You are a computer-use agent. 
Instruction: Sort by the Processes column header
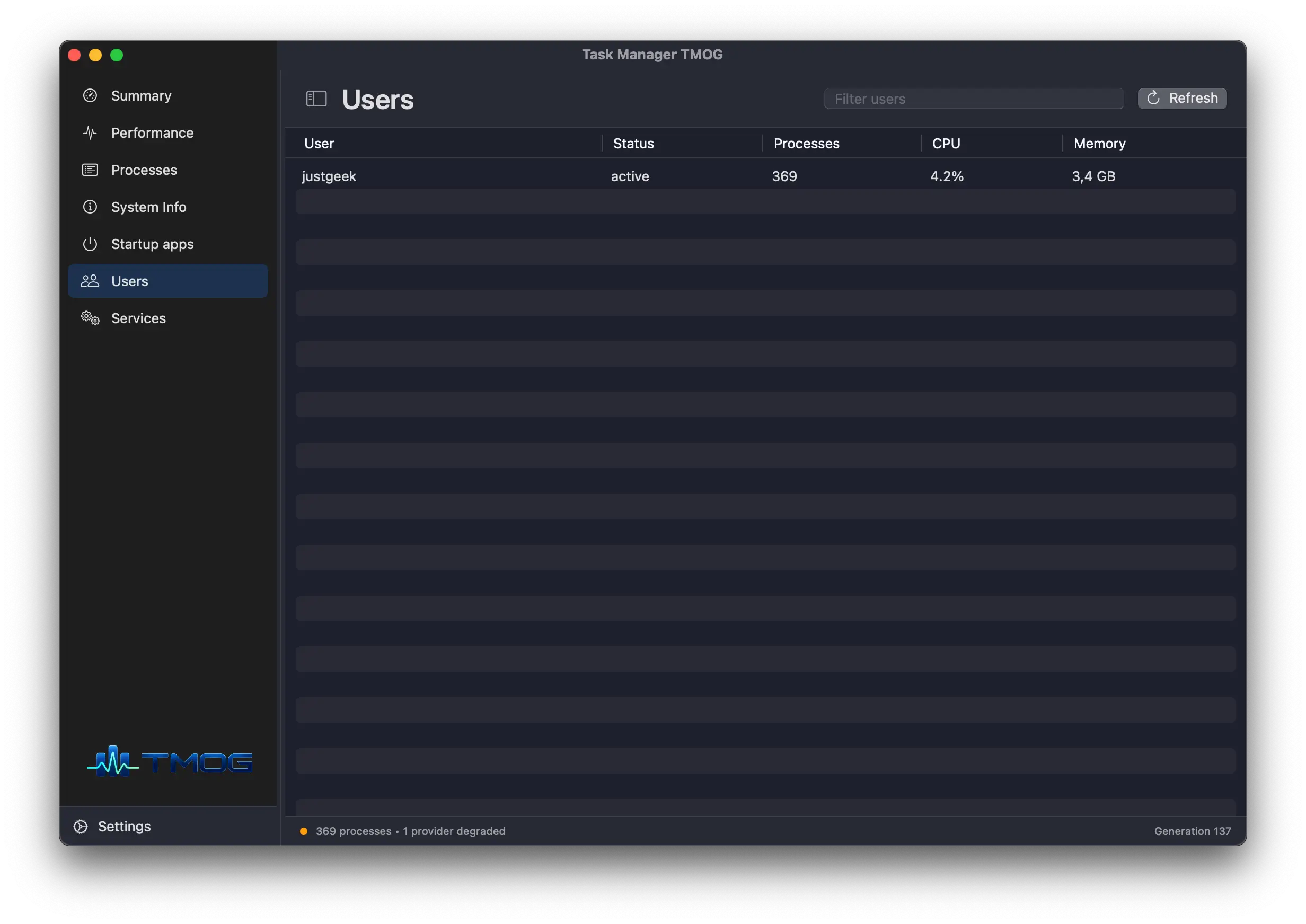click(x=806, y=144)
